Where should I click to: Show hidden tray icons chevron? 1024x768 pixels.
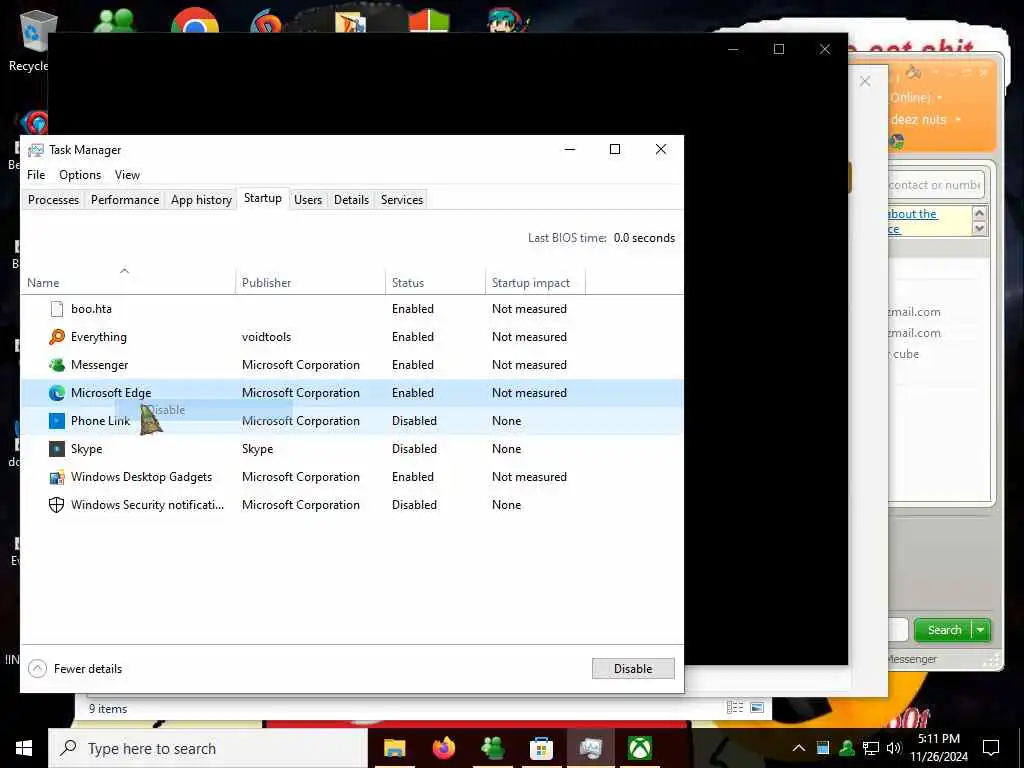799,748
